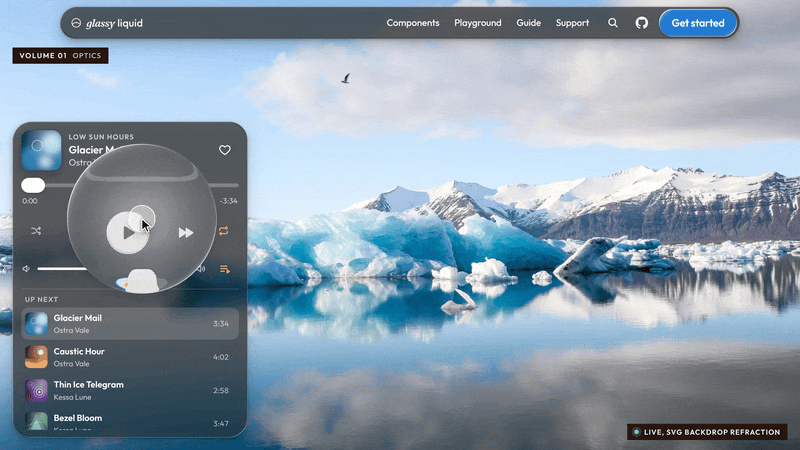Click the 0:00 elapsed time

[30, 201]
